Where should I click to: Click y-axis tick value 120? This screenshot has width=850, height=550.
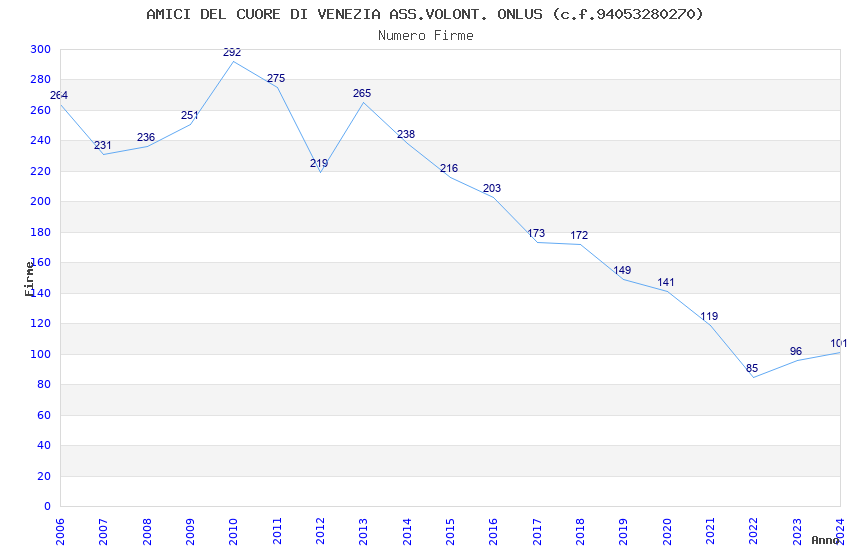pos(41,323)
